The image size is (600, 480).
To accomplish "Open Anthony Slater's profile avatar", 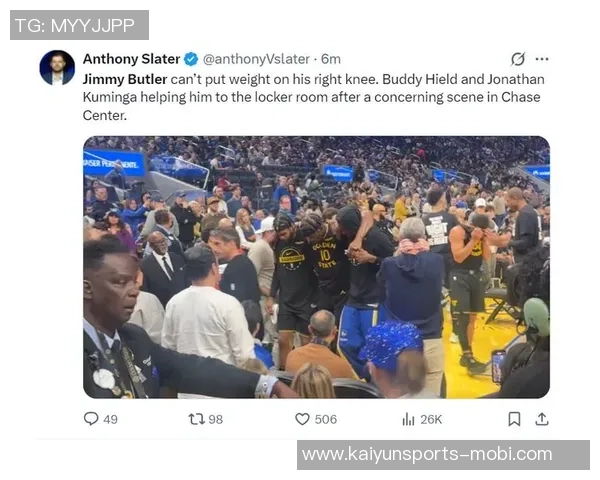I will (57, 67).
